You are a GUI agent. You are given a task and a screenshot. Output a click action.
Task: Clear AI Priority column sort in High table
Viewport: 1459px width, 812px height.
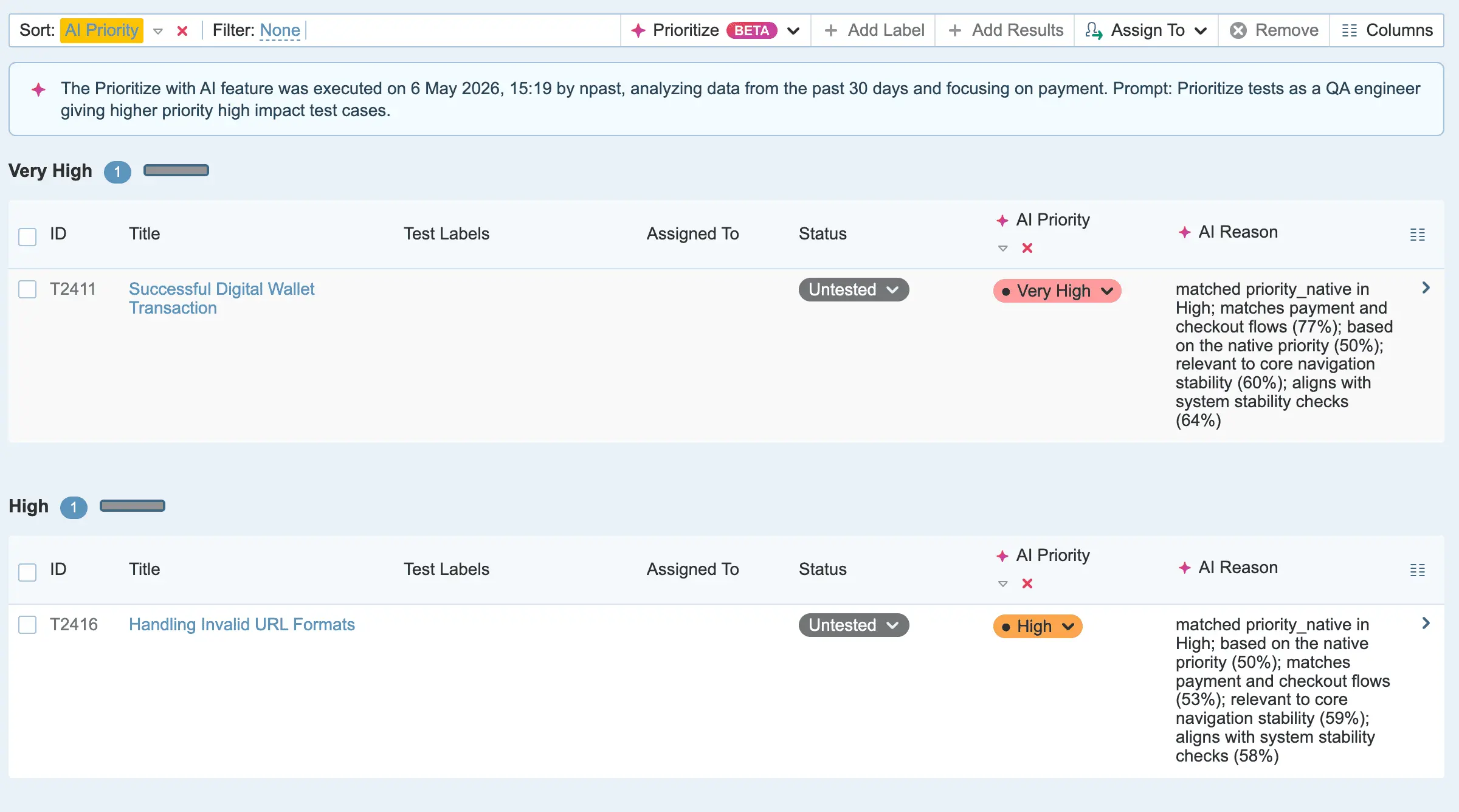pos(1027,583)
